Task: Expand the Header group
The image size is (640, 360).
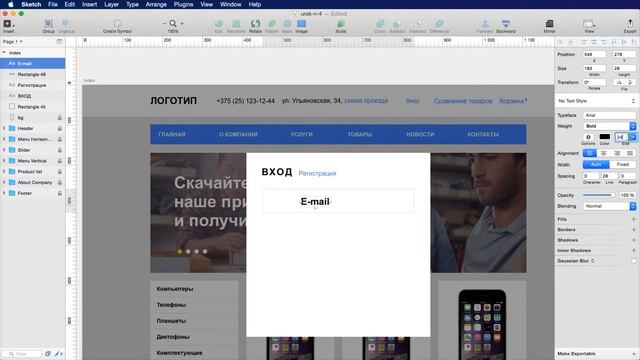Action: pos(4,128)
